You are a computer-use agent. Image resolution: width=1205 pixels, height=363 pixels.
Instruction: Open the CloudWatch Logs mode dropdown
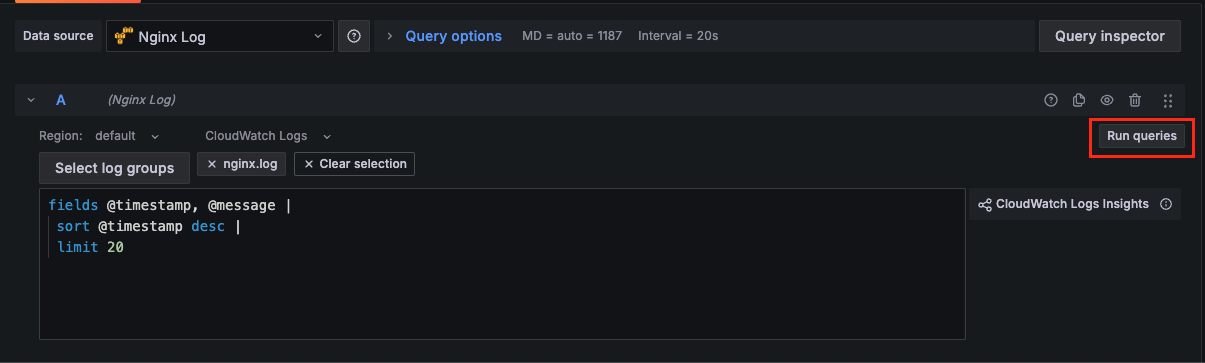click(x=268, y=136)
